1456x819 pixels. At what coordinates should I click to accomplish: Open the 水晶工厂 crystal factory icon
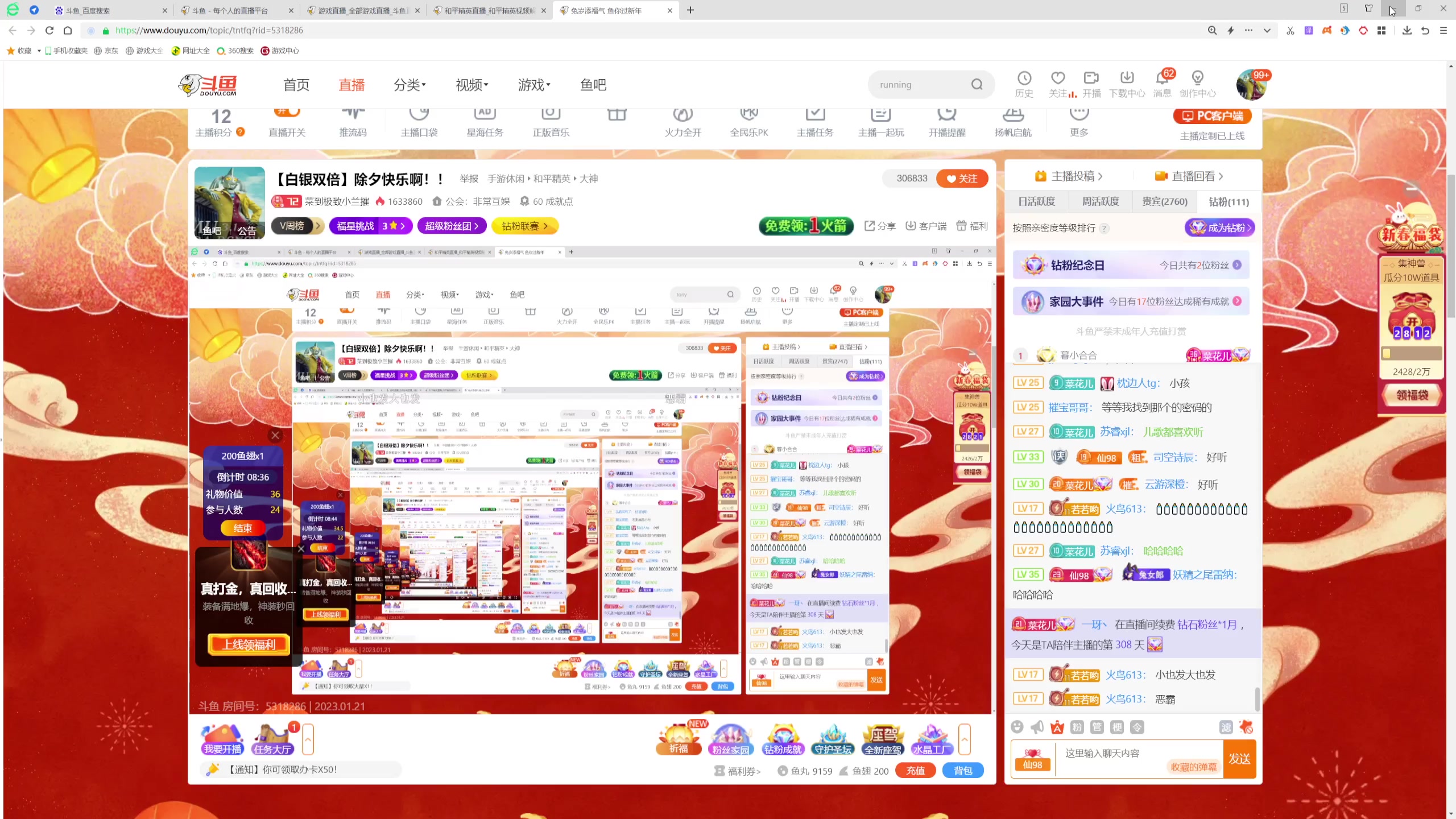click(x=931, y=739)
